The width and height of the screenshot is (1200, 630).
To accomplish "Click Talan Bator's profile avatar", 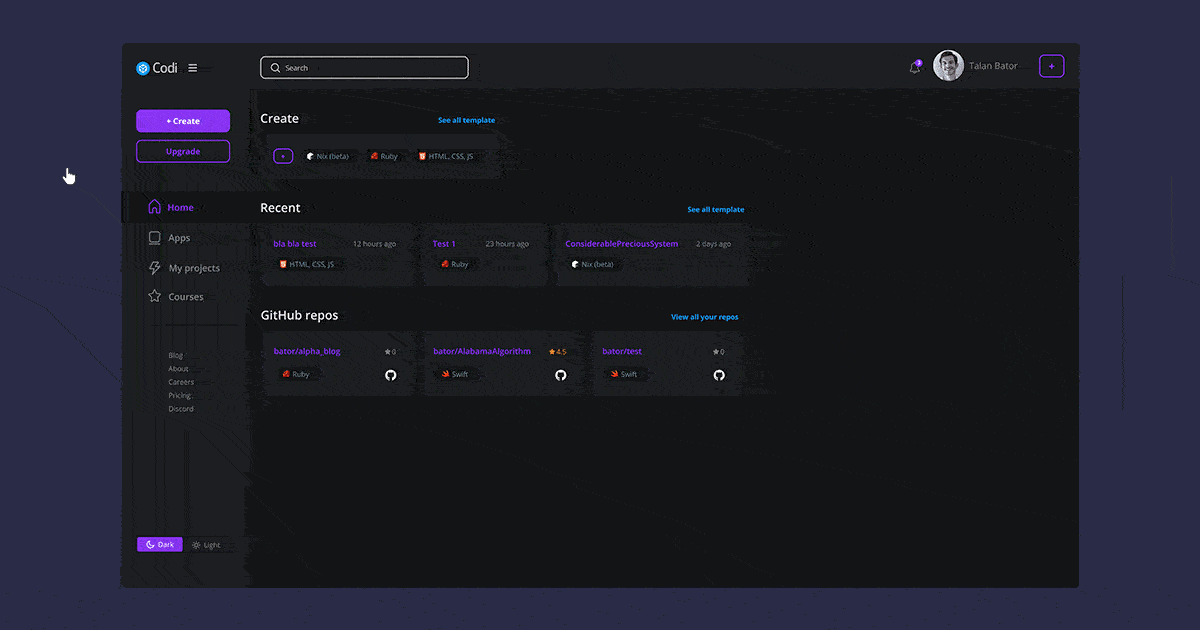I will [948, 66].
